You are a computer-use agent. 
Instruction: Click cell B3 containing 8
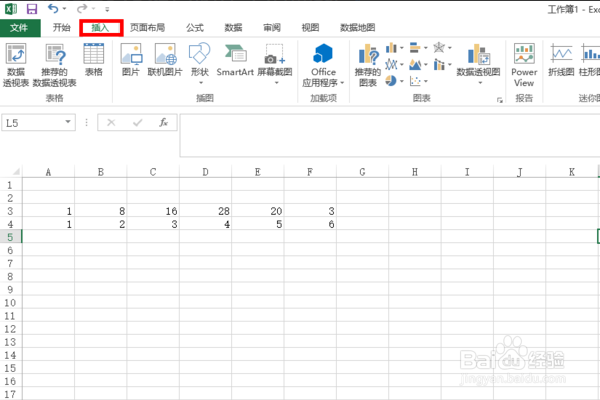point(101,211)
